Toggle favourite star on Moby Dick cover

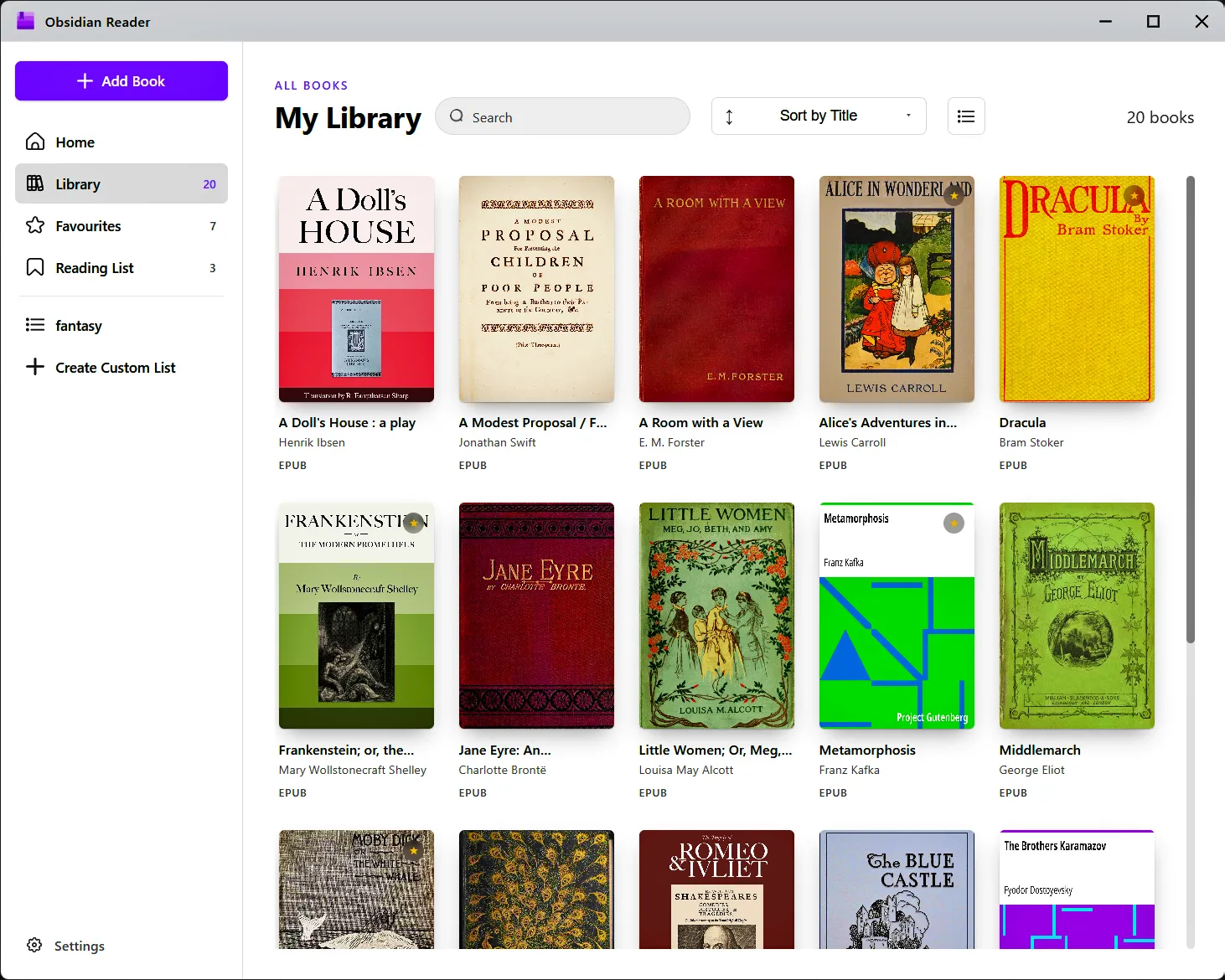point(413,851)
